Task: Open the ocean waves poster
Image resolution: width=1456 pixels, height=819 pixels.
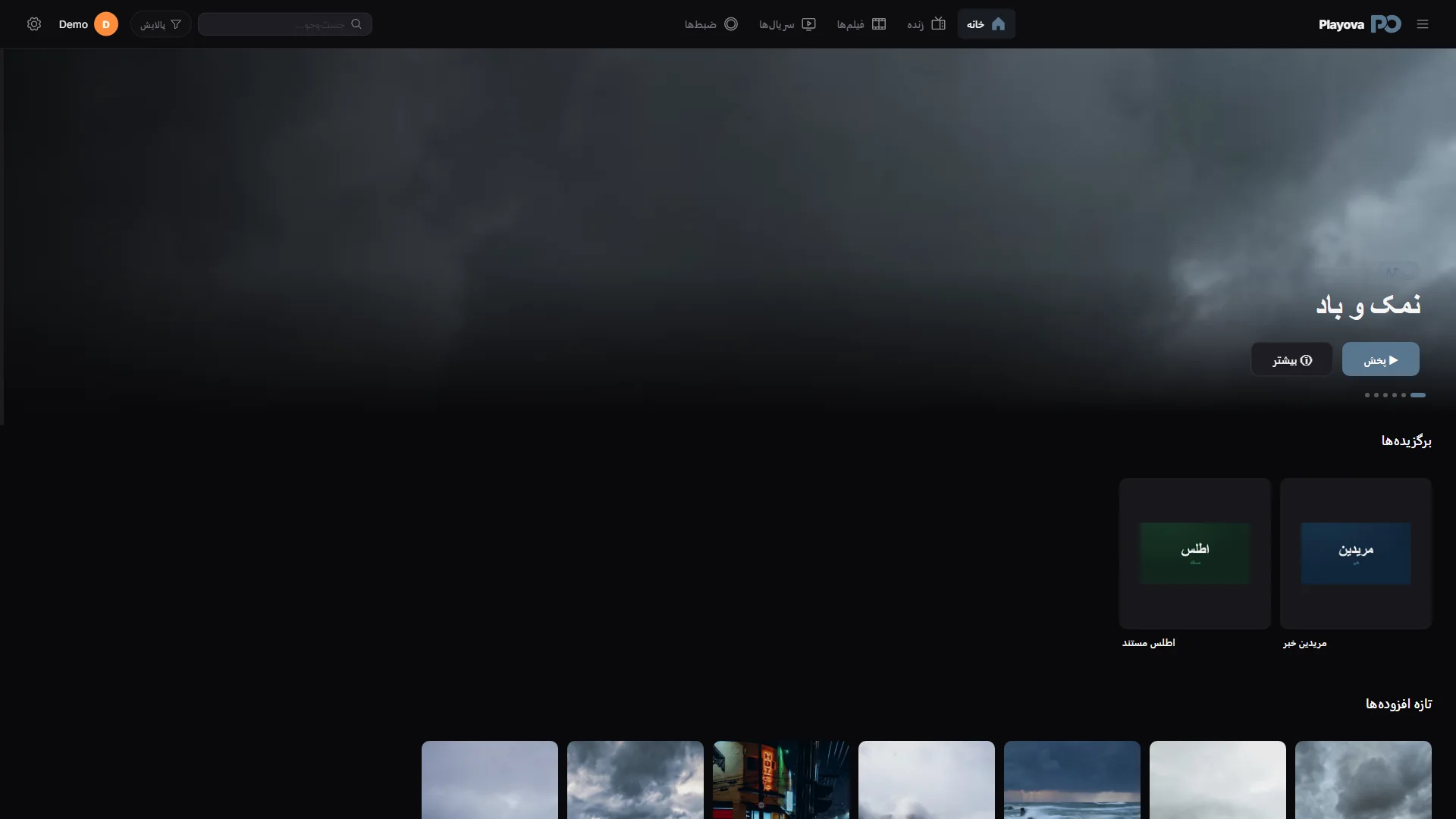Action: click(x=1072, y=780)
